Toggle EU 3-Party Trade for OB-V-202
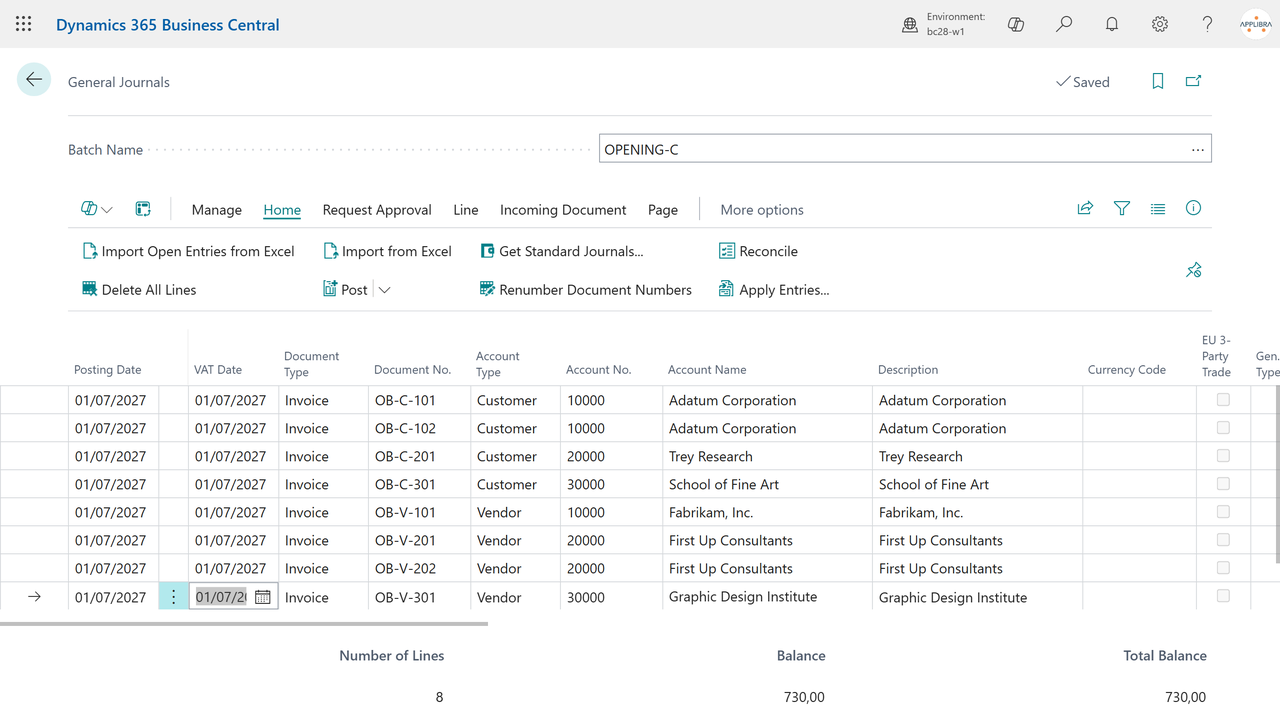Screen dimensions: 1280x720 point(1223,568)
